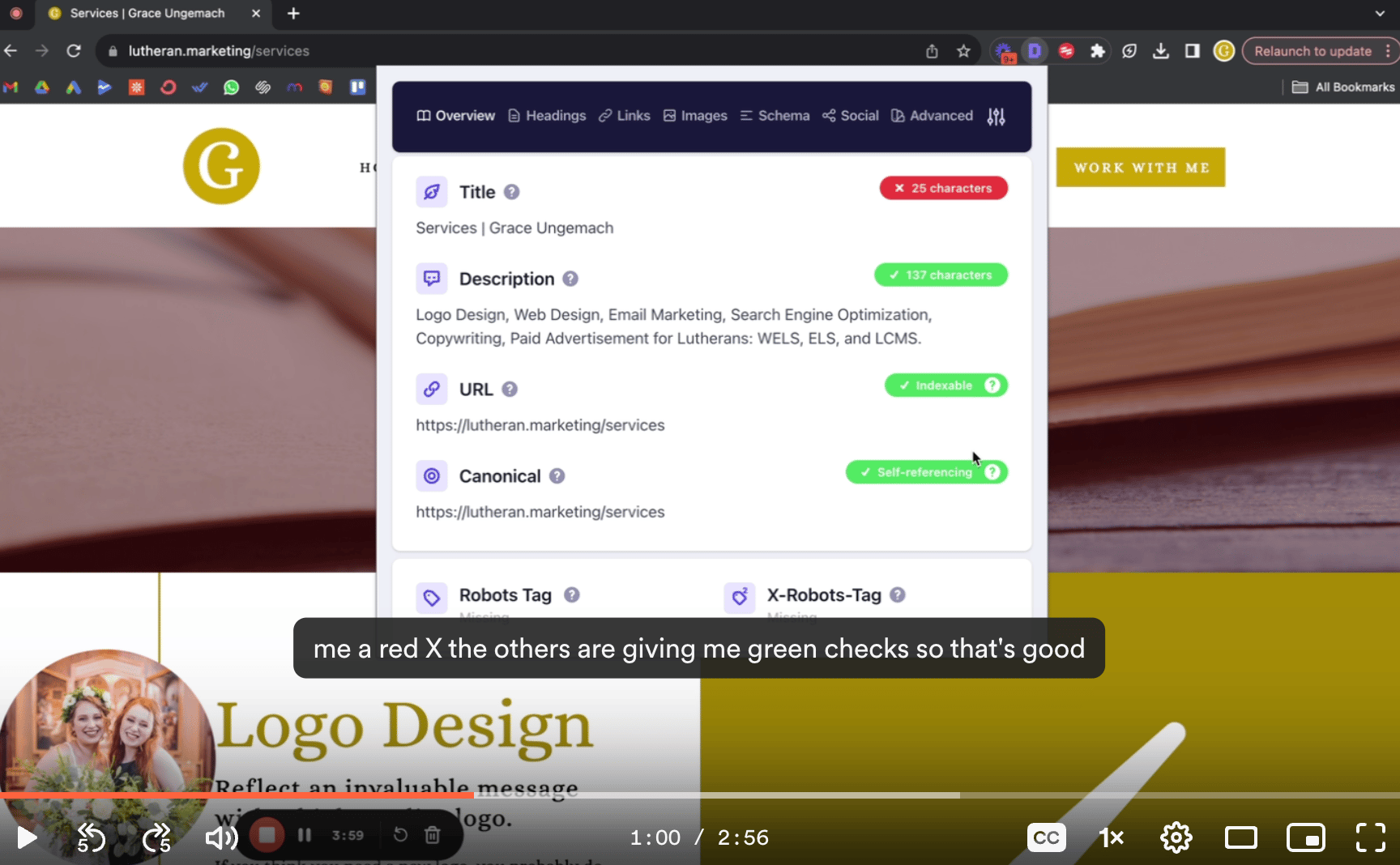This screenshot has width=1400, height=865.
Task: Click the Self-referencing status badge
Action: [x=927, y=472]
